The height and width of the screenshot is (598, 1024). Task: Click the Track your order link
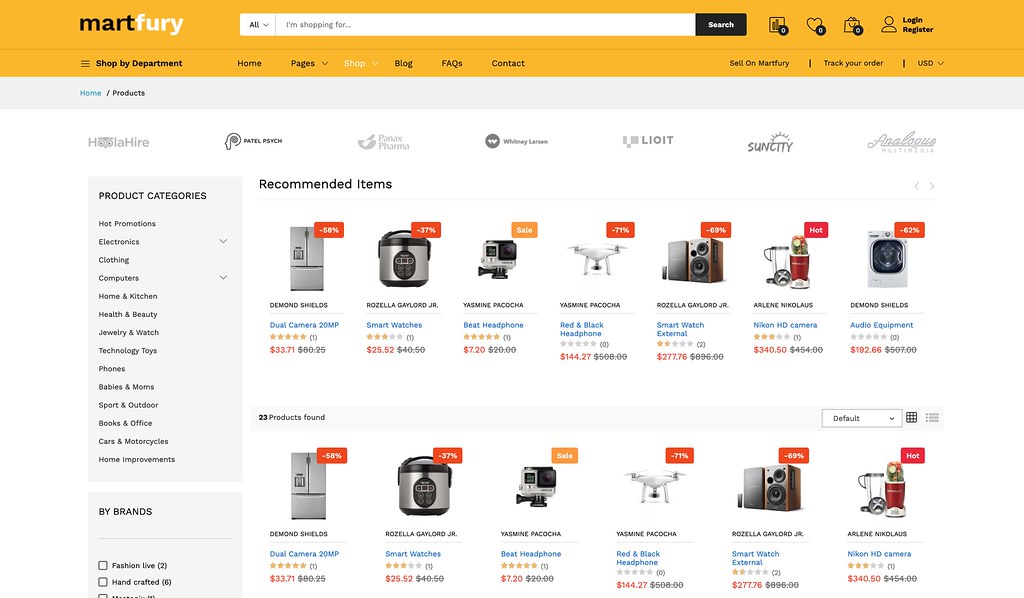[853, 63]
